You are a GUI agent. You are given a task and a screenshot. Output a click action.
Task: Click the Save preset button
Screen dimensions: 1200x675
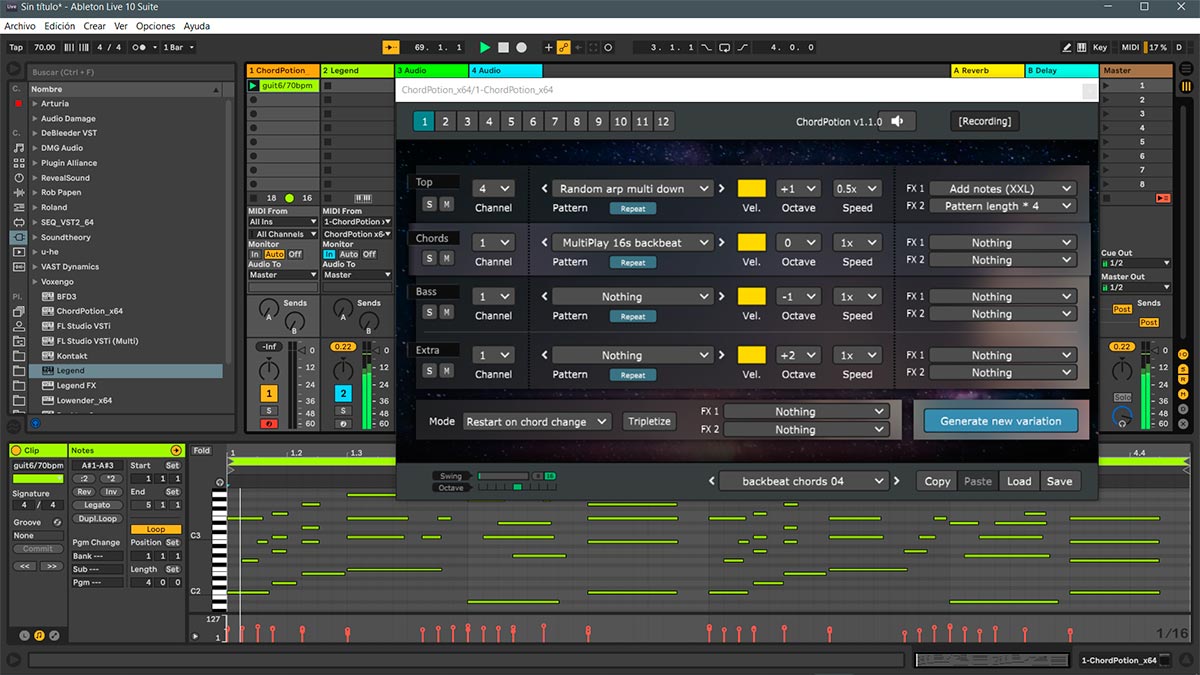click(x=1059, y=481)
